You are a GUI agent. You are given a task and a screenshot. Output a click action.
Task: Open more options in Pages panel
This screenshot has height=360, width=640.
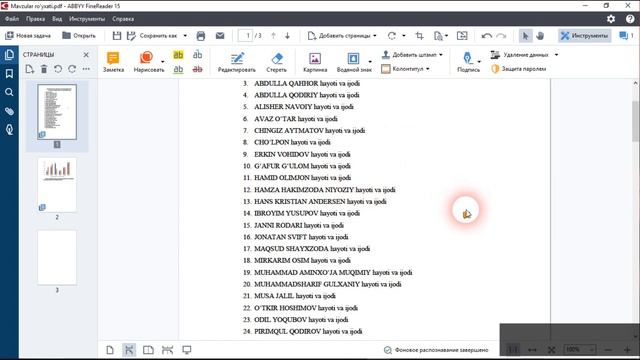(86, 69)
